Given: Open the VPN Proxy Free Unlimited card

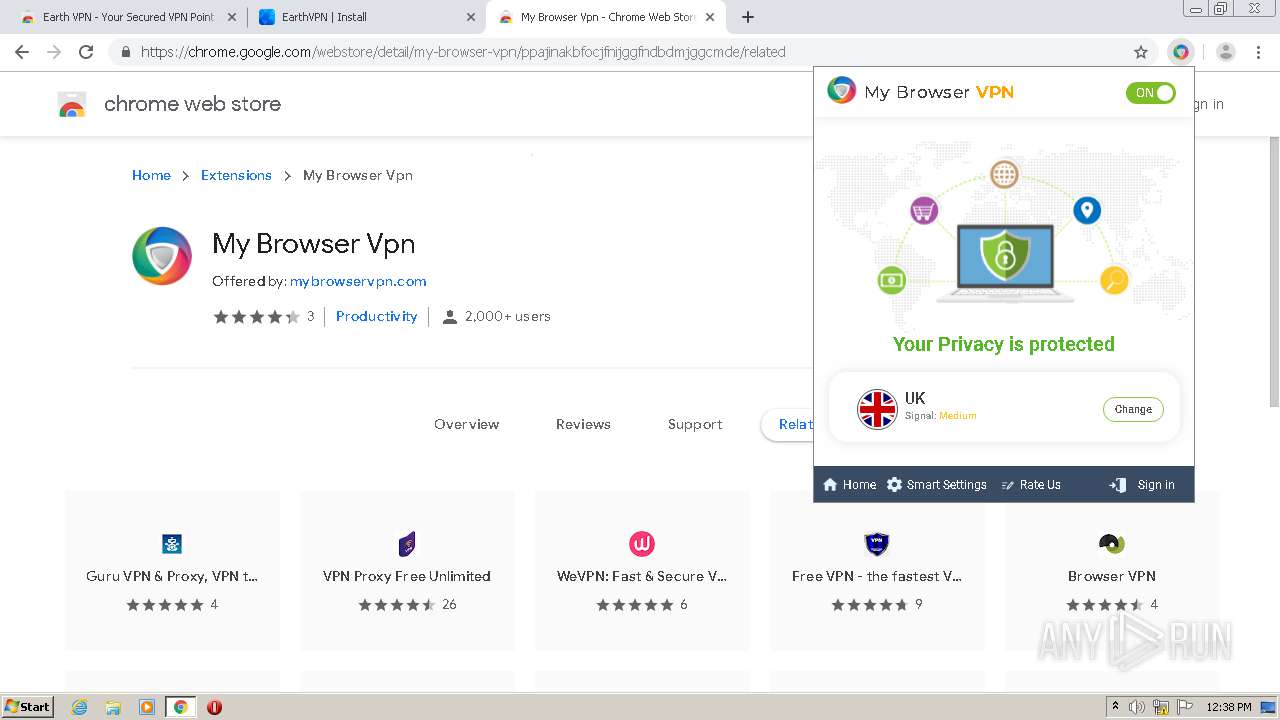Looking at the screenshot, I should tap(407, 571).
